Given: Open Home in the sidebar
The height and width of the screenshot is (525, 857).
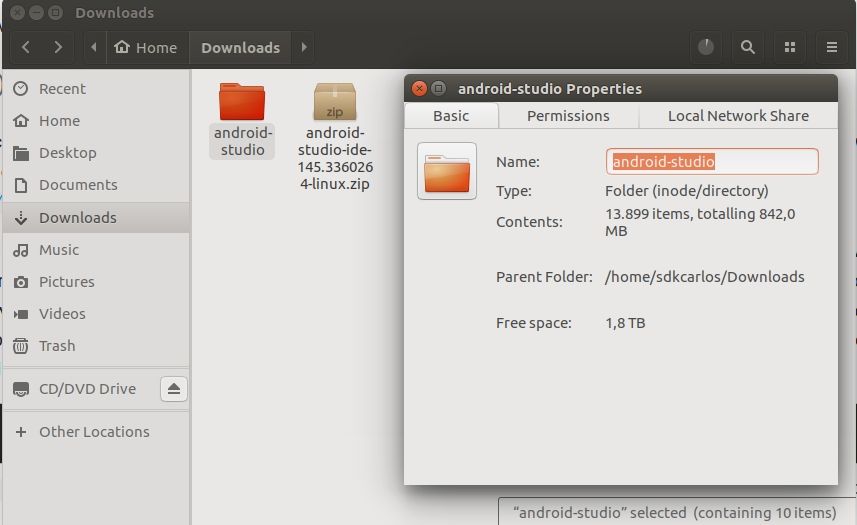Looking at the screenshot, I should [x=96, y=121].
